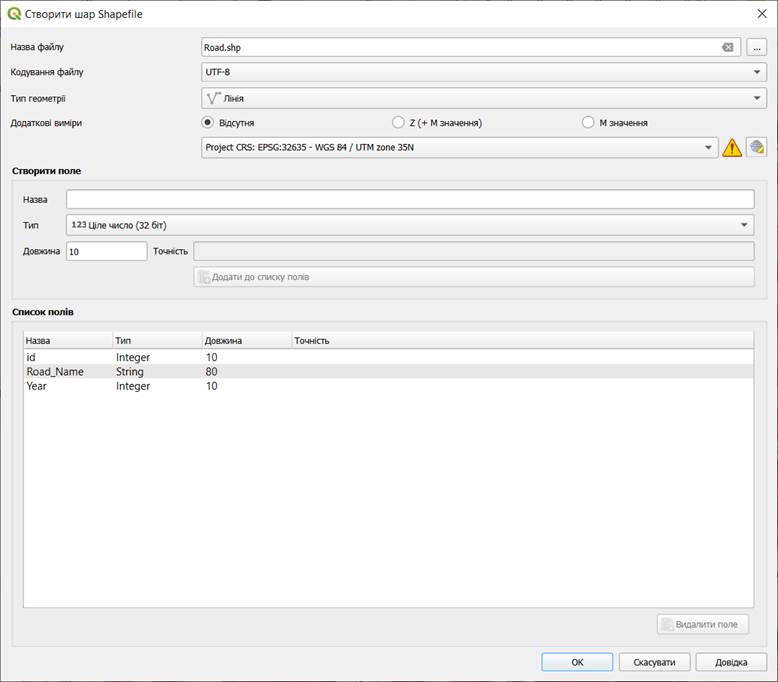The width and height of the screenshot is (778, 682).
Task: Click the field 'Назва' name input box
Action: coord(410,199)
